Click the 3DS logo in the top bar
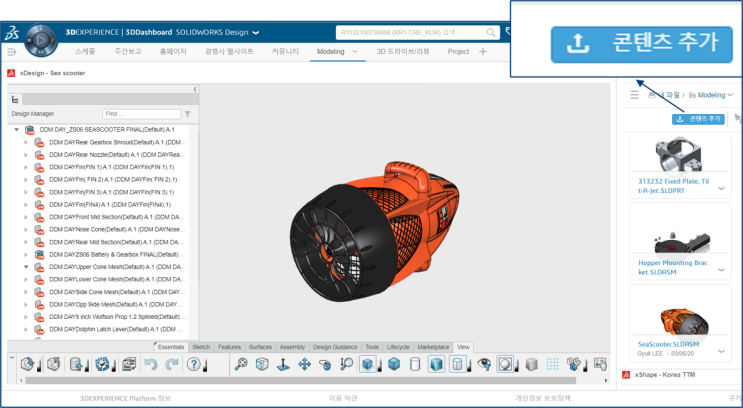 tap(11, 33)
